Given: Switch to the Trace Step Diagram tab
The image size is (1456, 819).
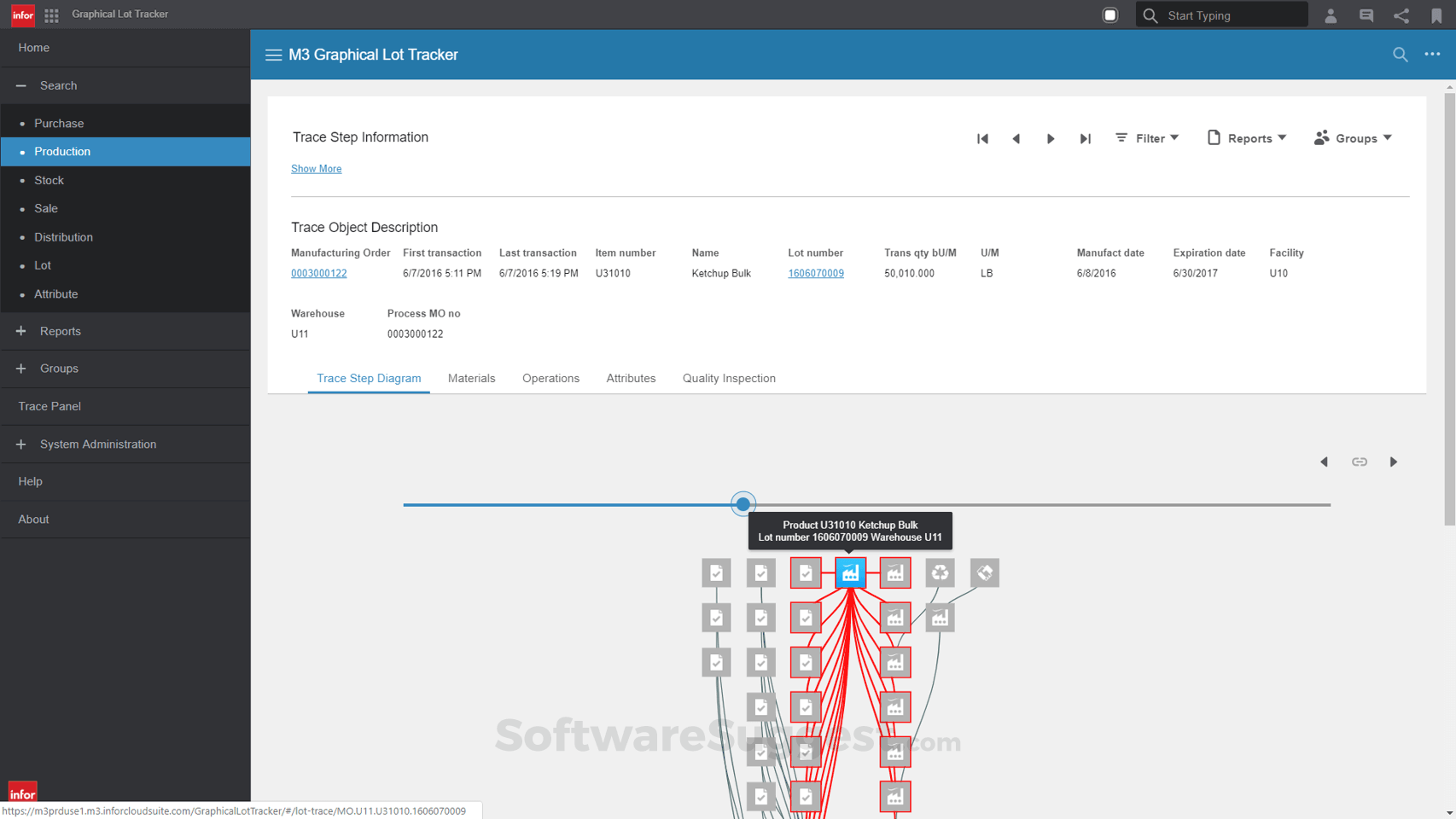Looking at the screenshot, I should [x=369, y=379].
